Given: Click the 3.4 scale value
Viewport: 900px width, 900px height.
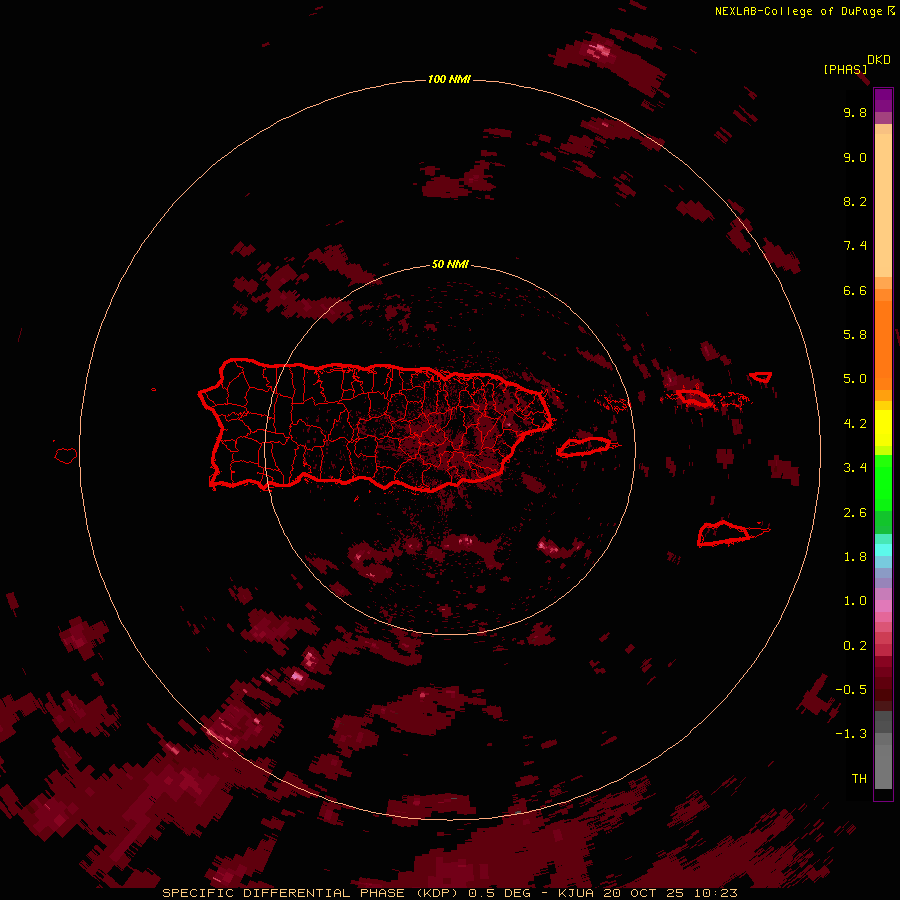Looking at the screenshot, I should [x=855, y=468].
